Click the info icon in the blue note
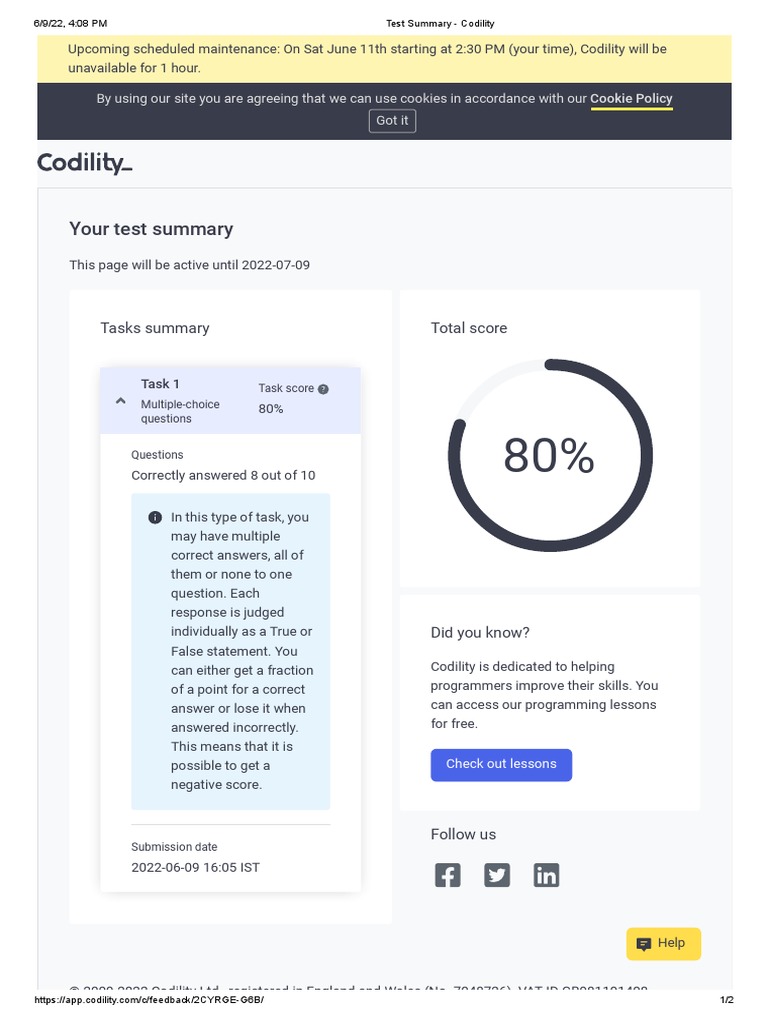The image size is (768, 1024). [x=155, y=518]
